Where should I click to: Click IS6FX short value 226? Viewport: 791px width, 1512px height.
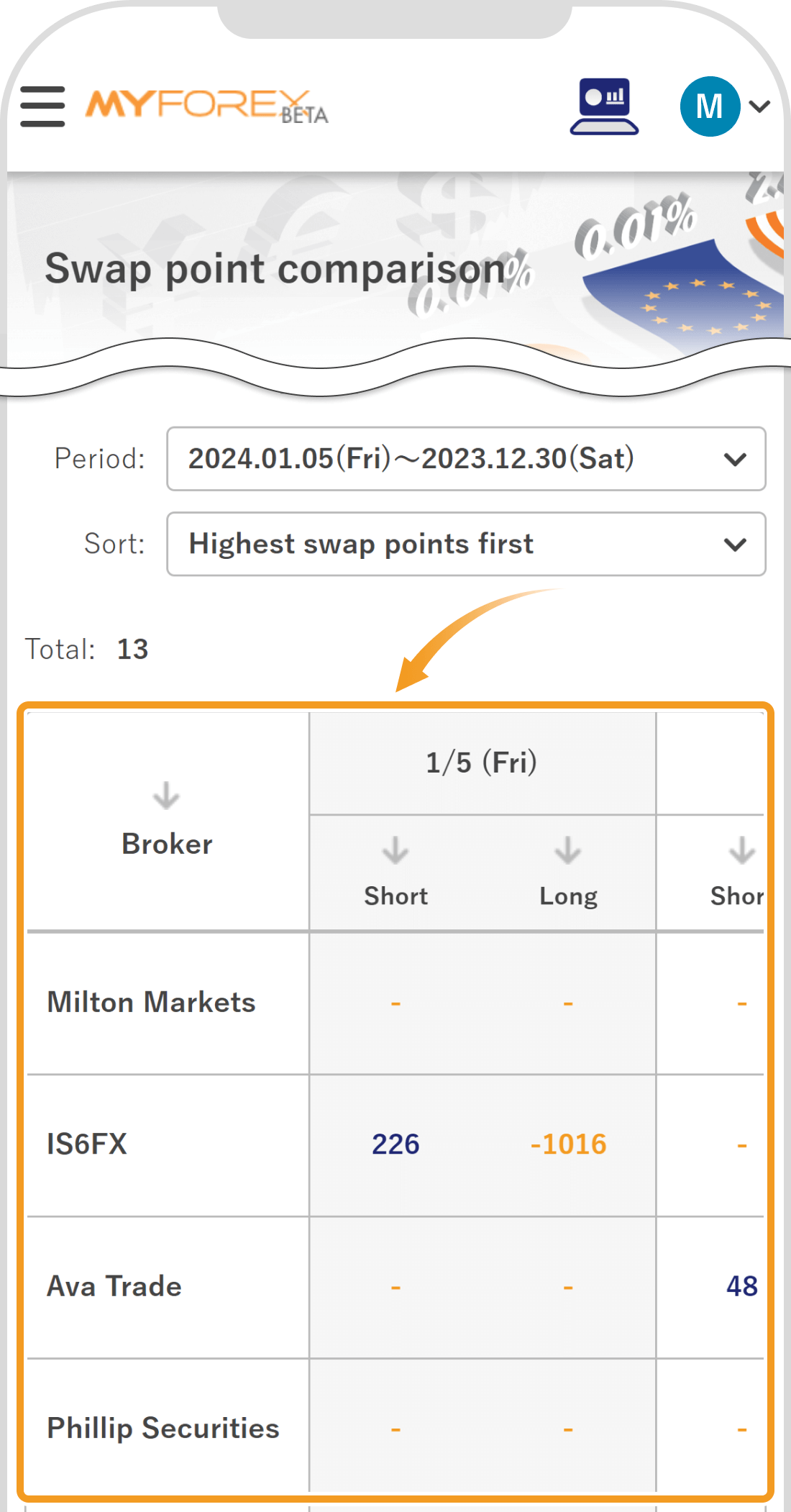tap(395, 1144)
